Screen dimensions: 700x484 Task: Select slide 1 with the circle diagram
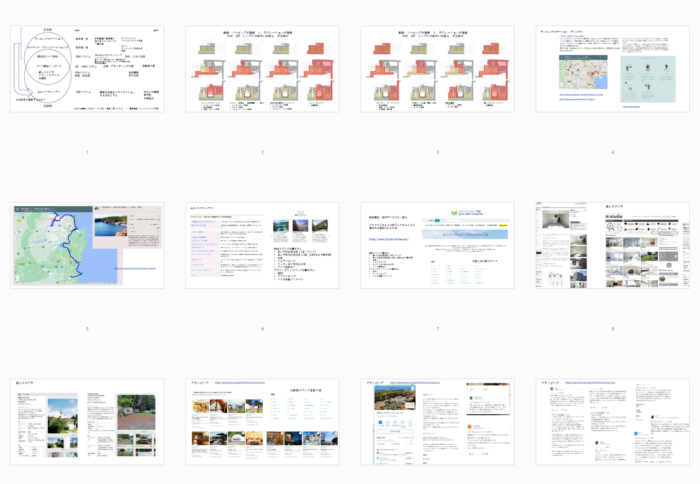pos(87,68)
